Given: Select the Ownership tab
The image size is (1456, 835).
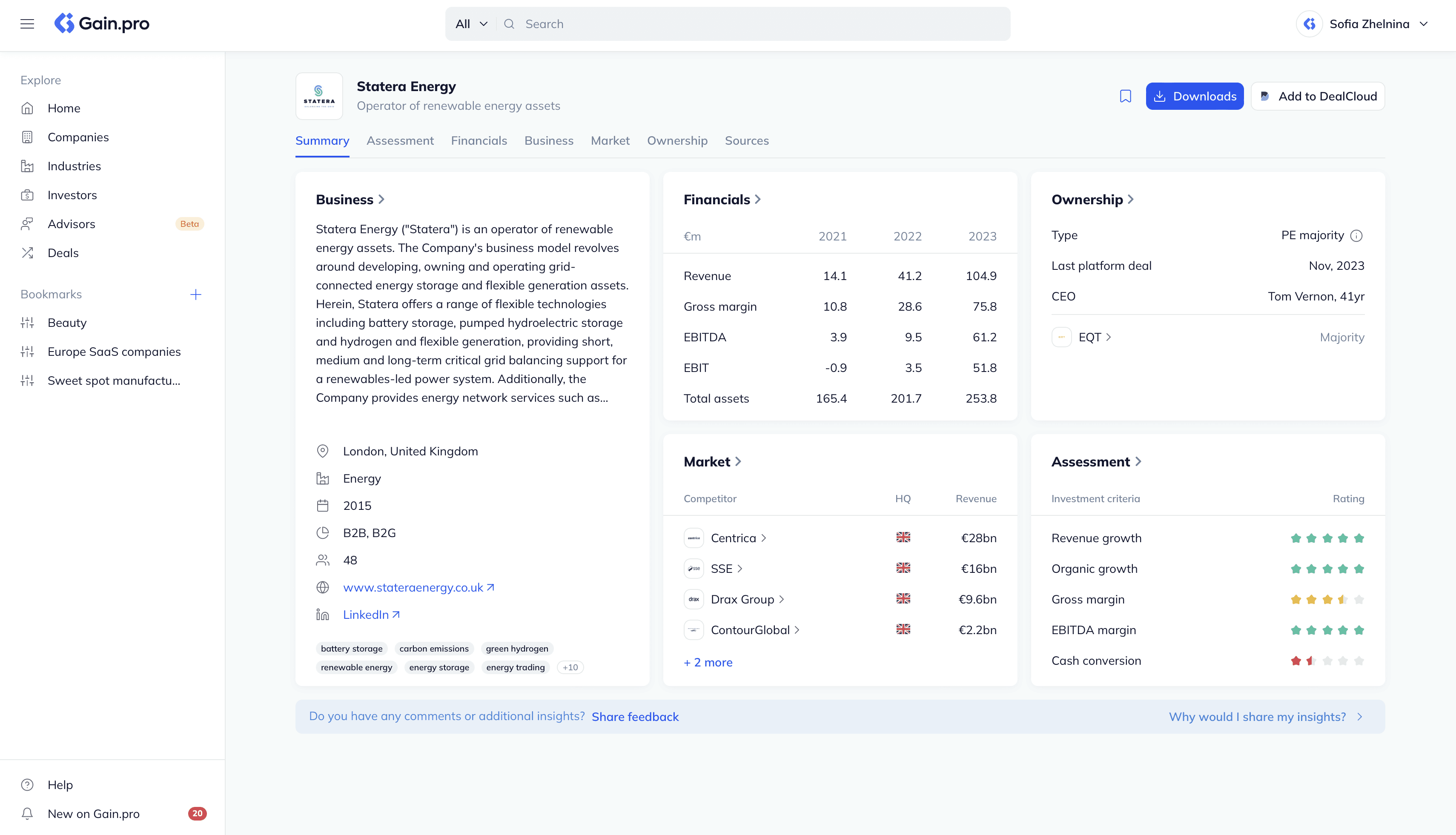Looking at the screenshot, I should [677, 140].
